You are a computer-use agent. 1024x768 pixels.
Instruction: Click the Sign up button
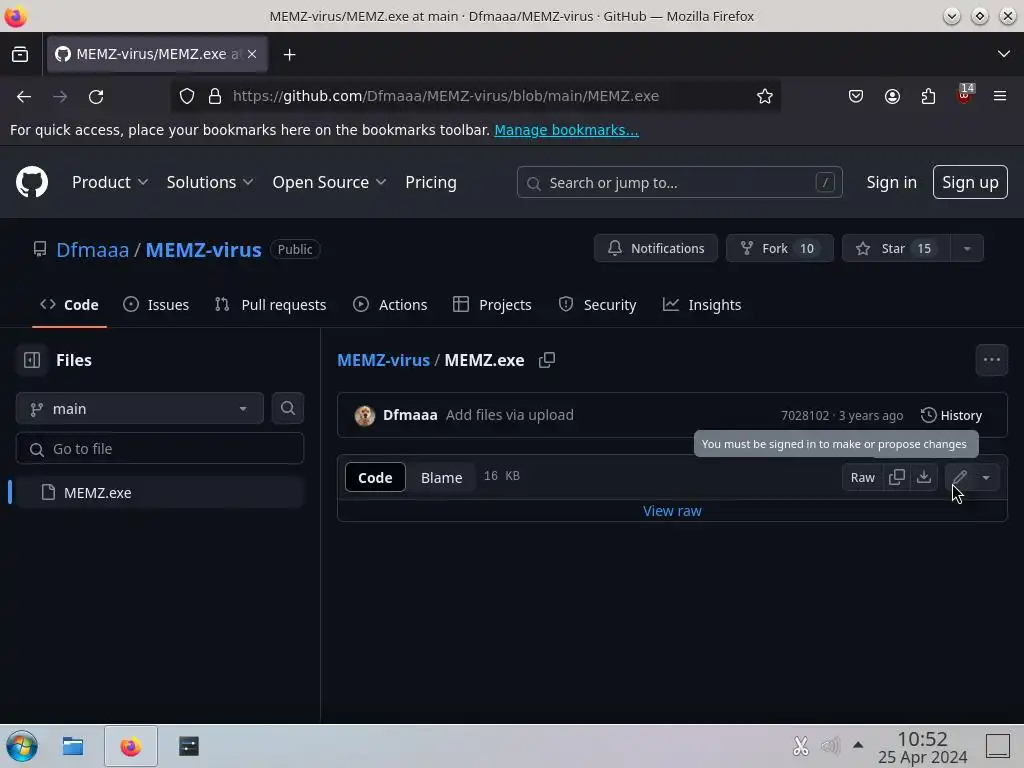coord(970,182)
